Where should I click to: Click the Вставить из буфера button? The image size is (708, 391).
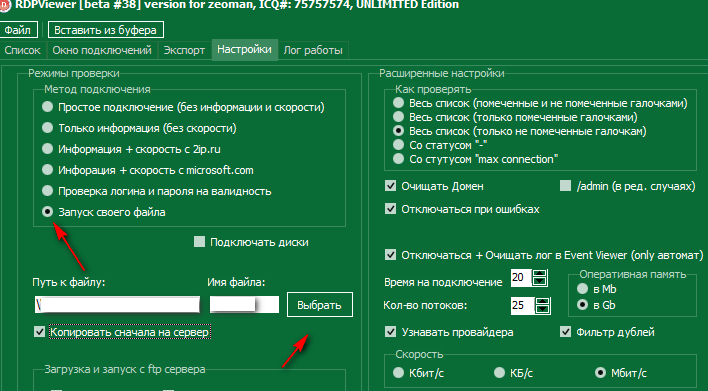coord(106,30)
